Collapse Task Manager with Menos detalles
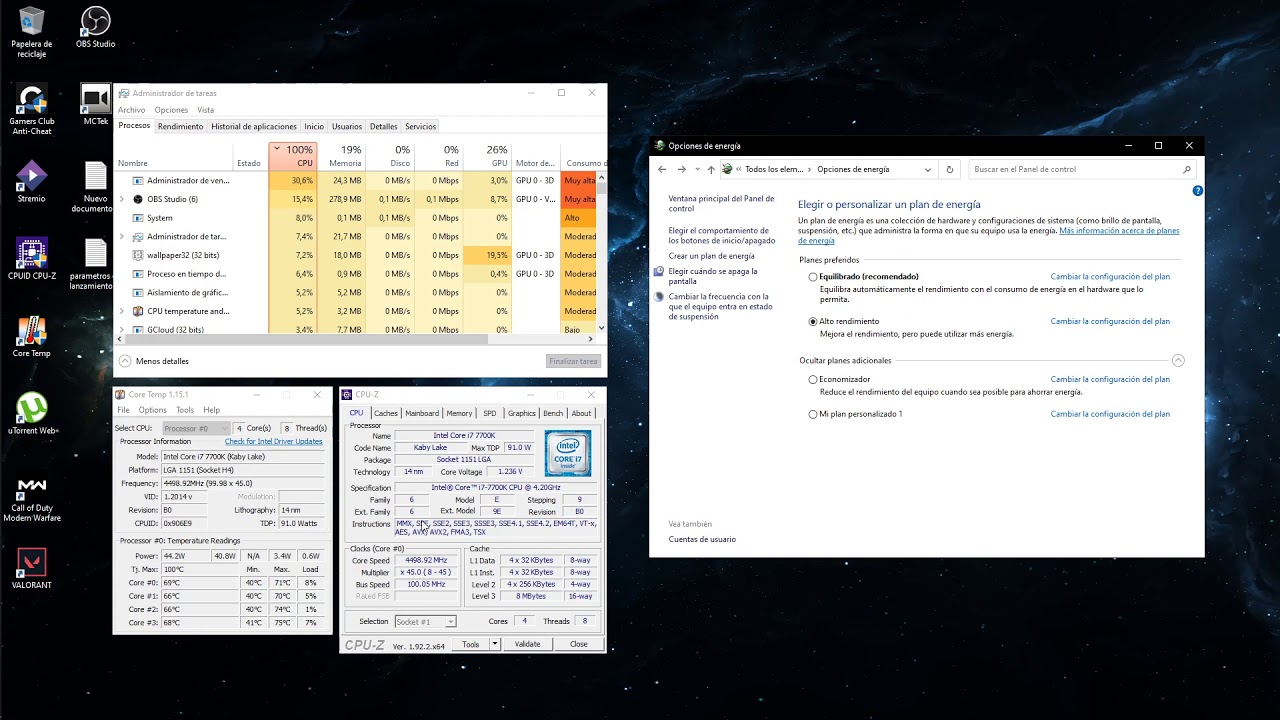This screenshot has height=720, width=1280. pos(154,361)
